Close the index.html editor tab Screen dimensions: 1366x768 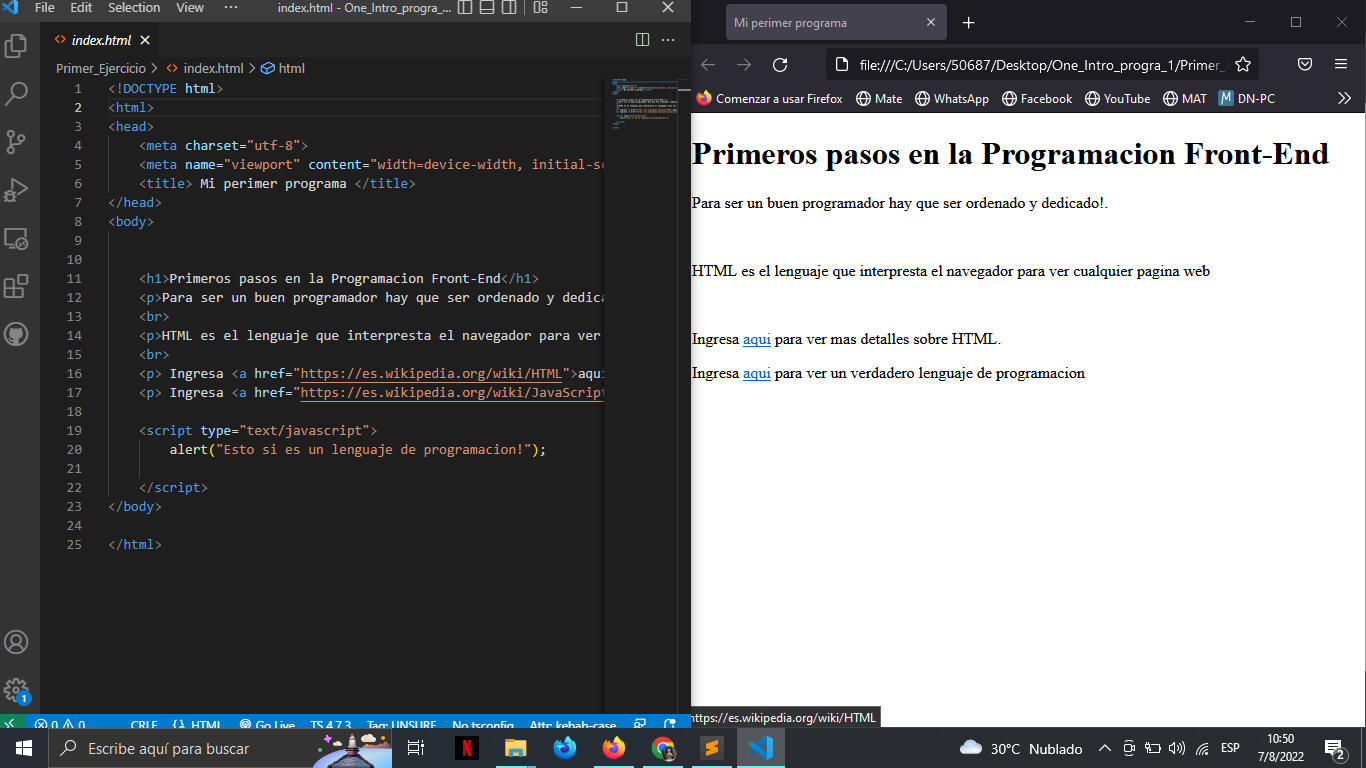click(x=145, y=40)
